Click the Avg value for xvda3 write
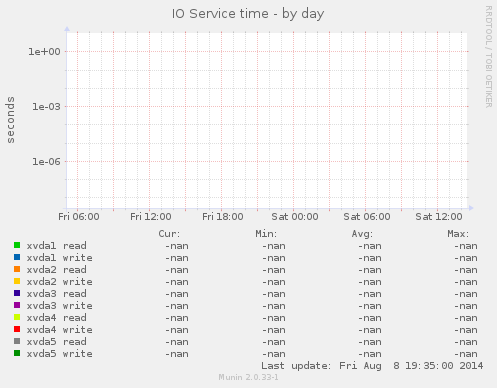 pos(370,306)
